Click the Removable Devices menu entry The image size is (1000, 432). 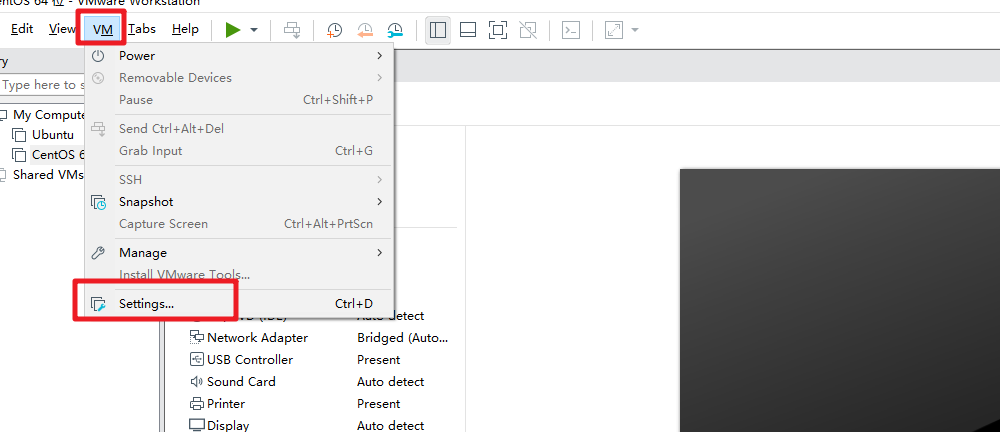pyautogui.click(x=240, y=78)
